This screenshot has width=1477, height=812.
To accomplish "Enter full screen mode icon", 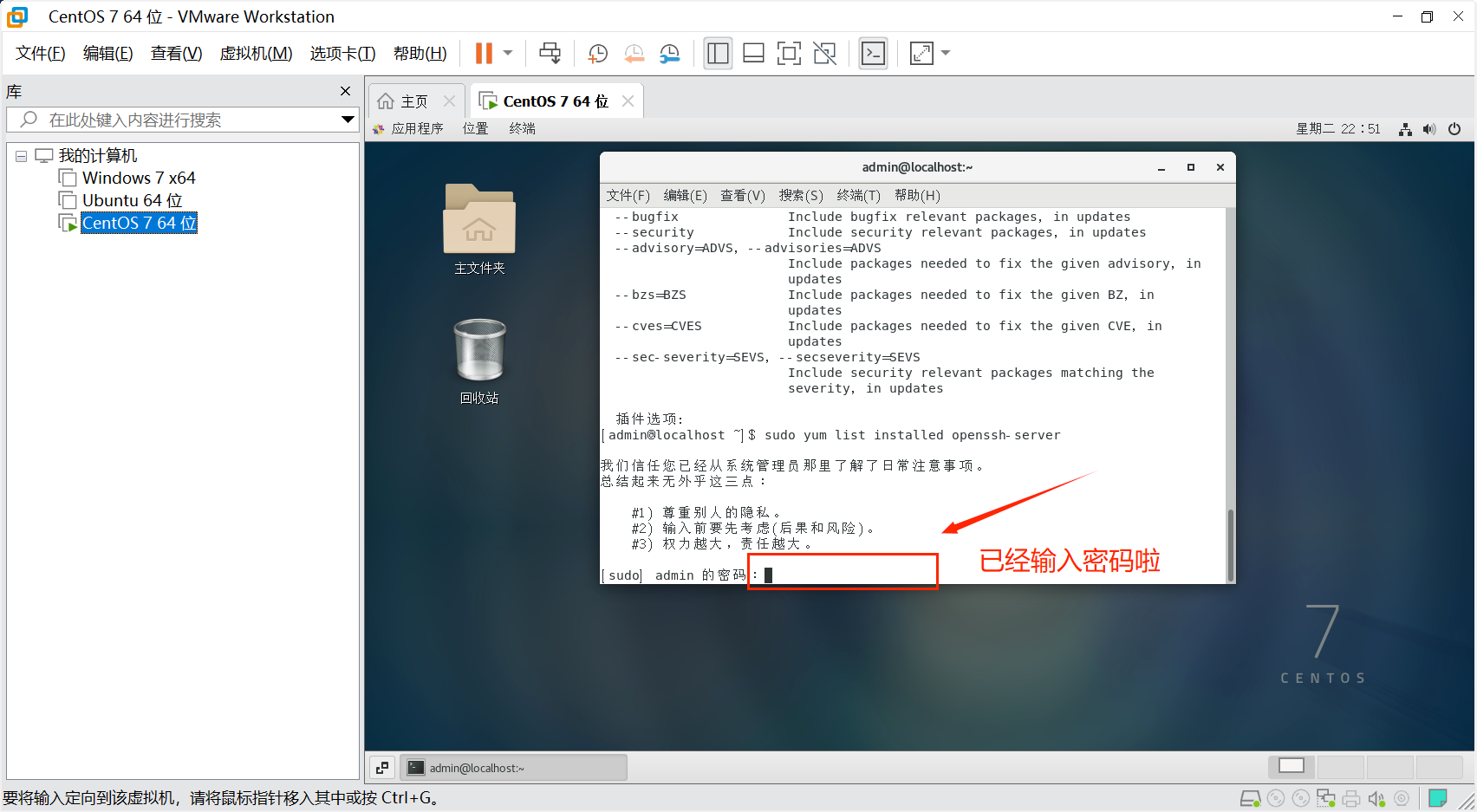I will pyautogui.click(x=789, y=54).
